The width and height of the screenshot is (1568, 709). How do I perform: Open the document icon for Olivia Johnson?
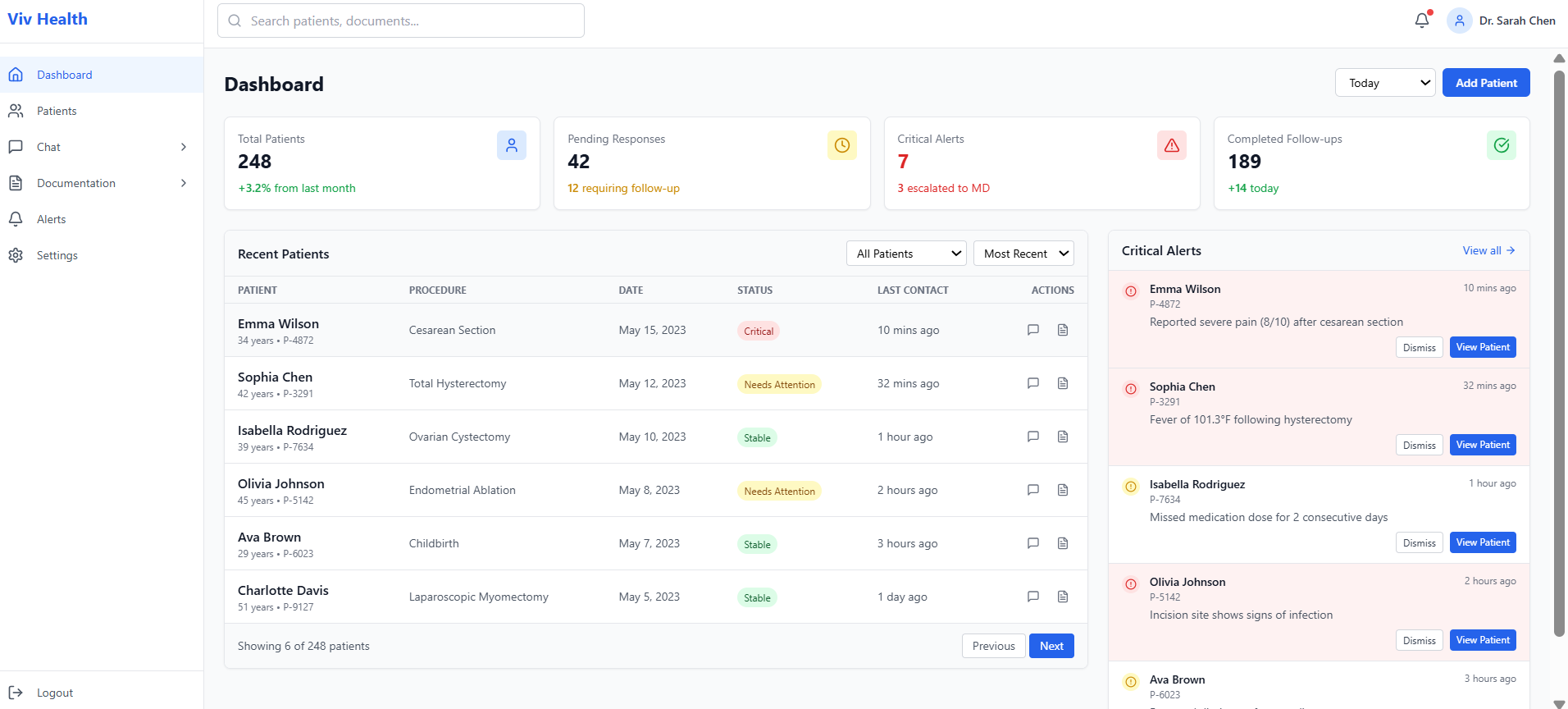(x=1063, y=490)
